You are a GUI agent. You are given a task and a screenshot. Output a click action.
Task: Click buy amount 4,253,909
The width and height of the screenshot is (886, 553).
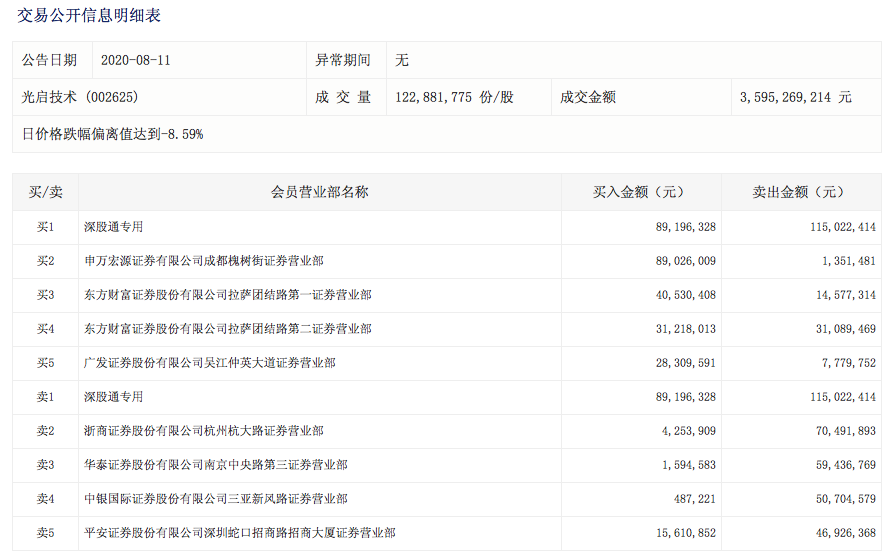tap(689, 431)
